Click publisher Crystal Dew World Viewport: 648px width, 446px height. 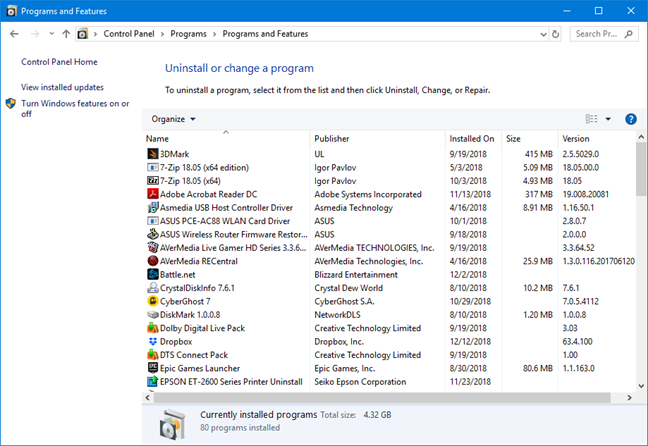click(x=348, y=288)
